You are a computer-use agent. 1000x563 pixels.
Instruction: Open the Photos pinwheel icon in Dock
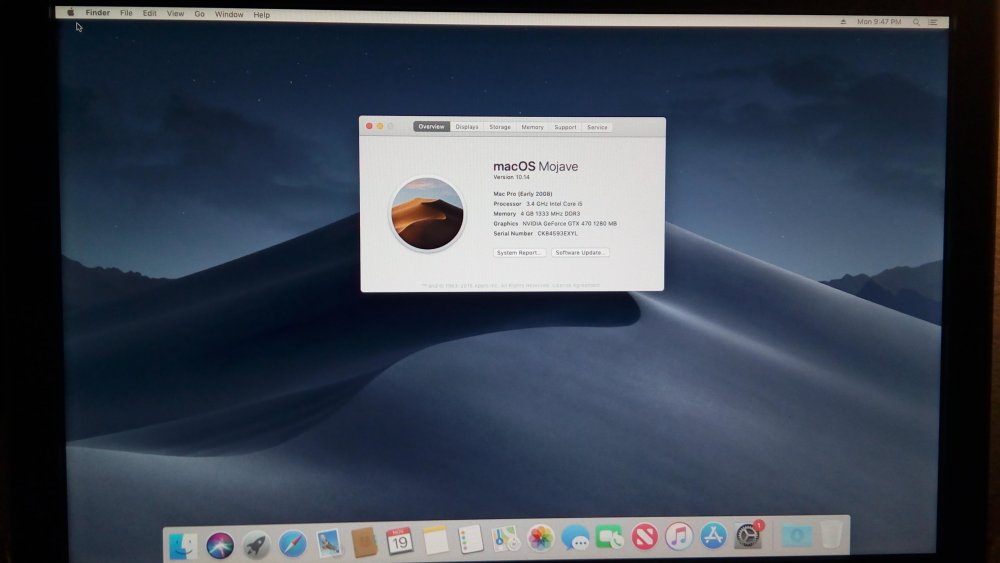point(541,538)
